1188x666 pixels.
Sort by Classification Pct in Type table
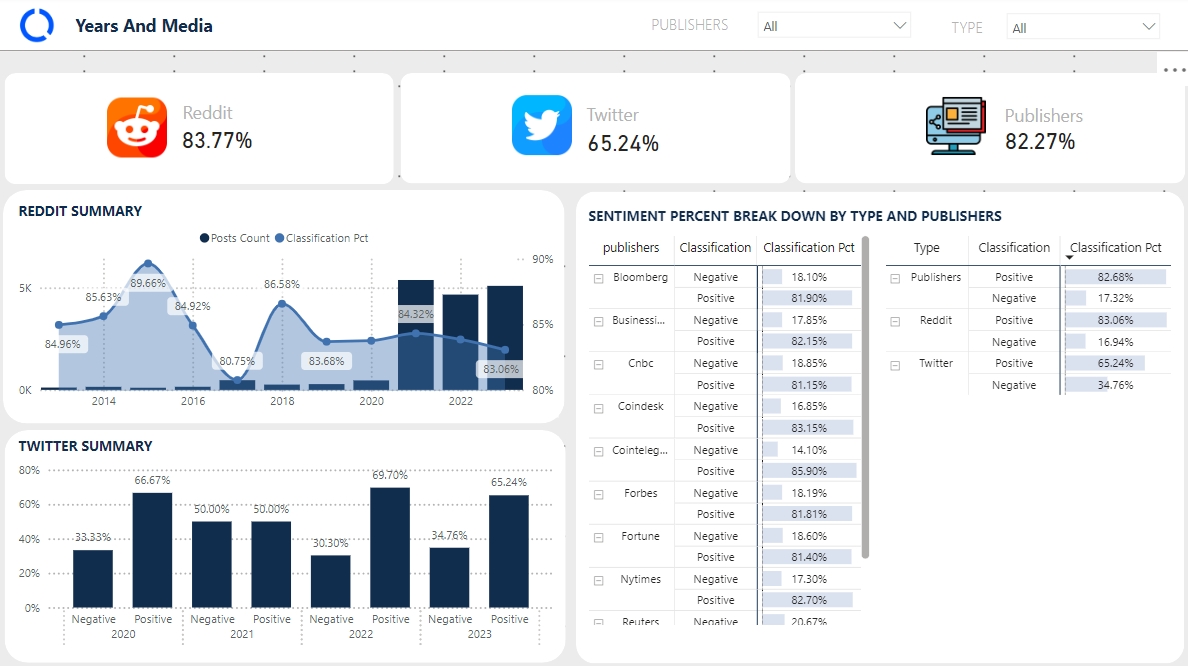[1115, 248]
